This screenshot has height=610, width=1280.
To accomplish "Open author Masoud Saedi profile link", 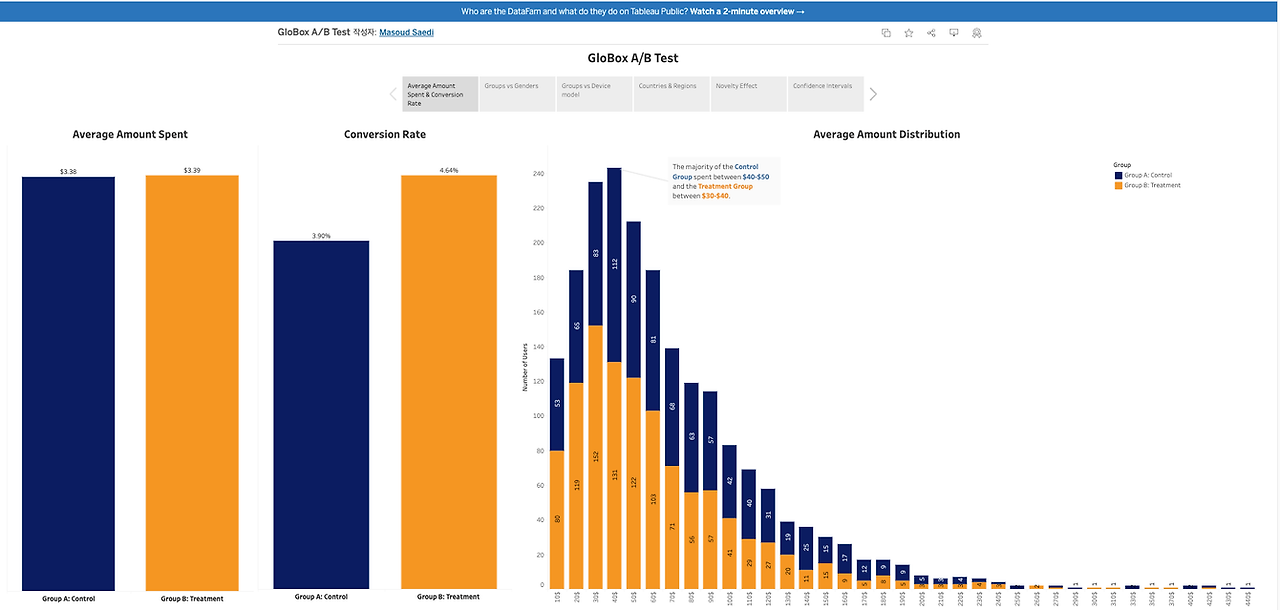I will point(406,33).
